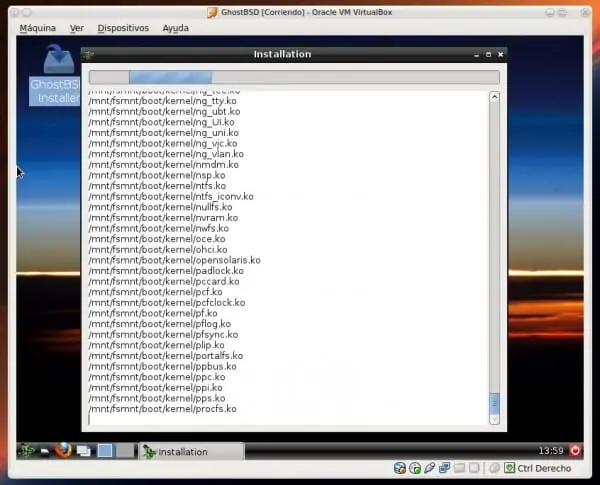
Task: Click the log line pfsync.ko
Action: tap(163, 335)
